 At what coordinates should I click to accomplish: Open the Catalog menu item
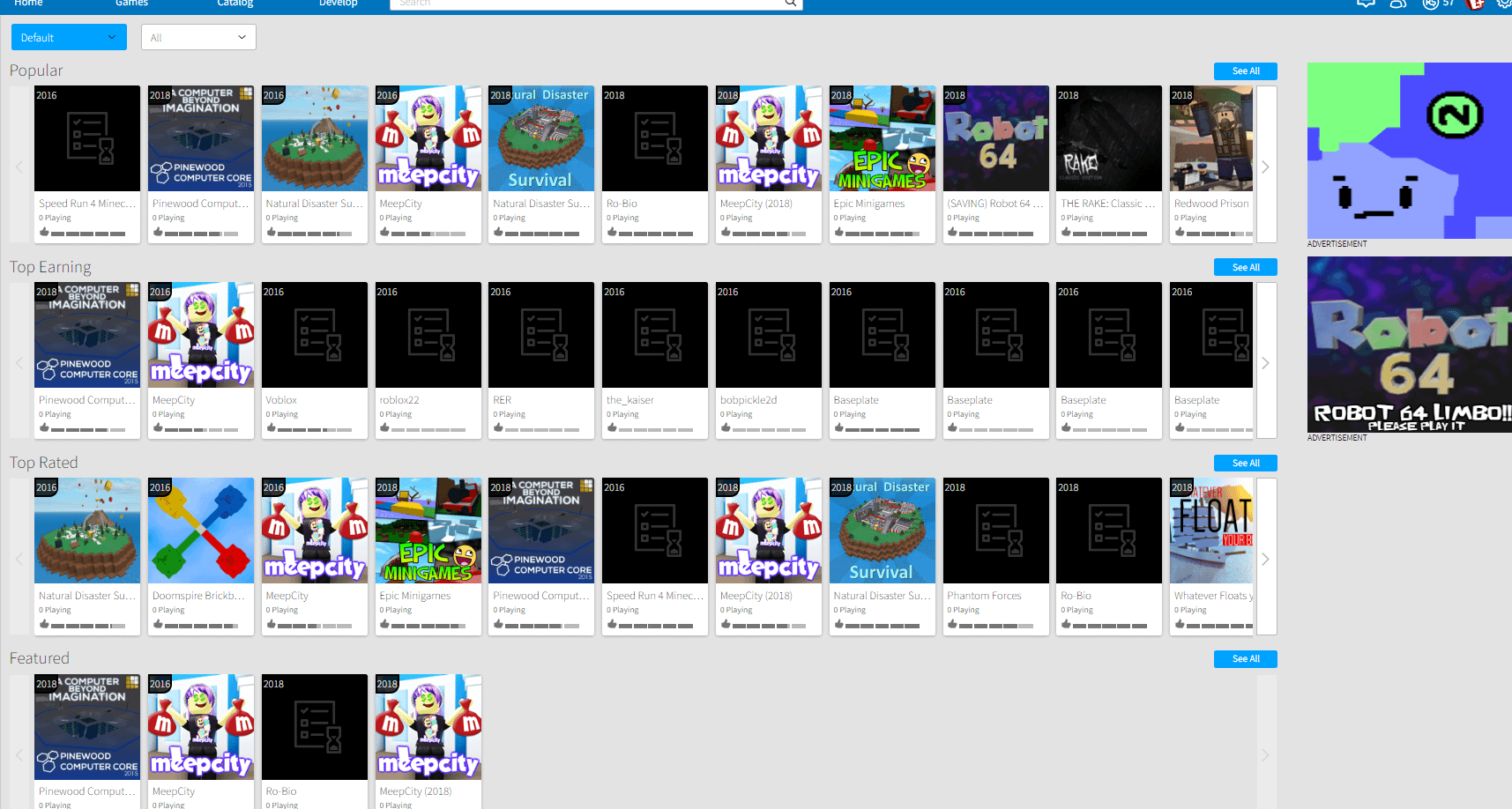(235, 4)
